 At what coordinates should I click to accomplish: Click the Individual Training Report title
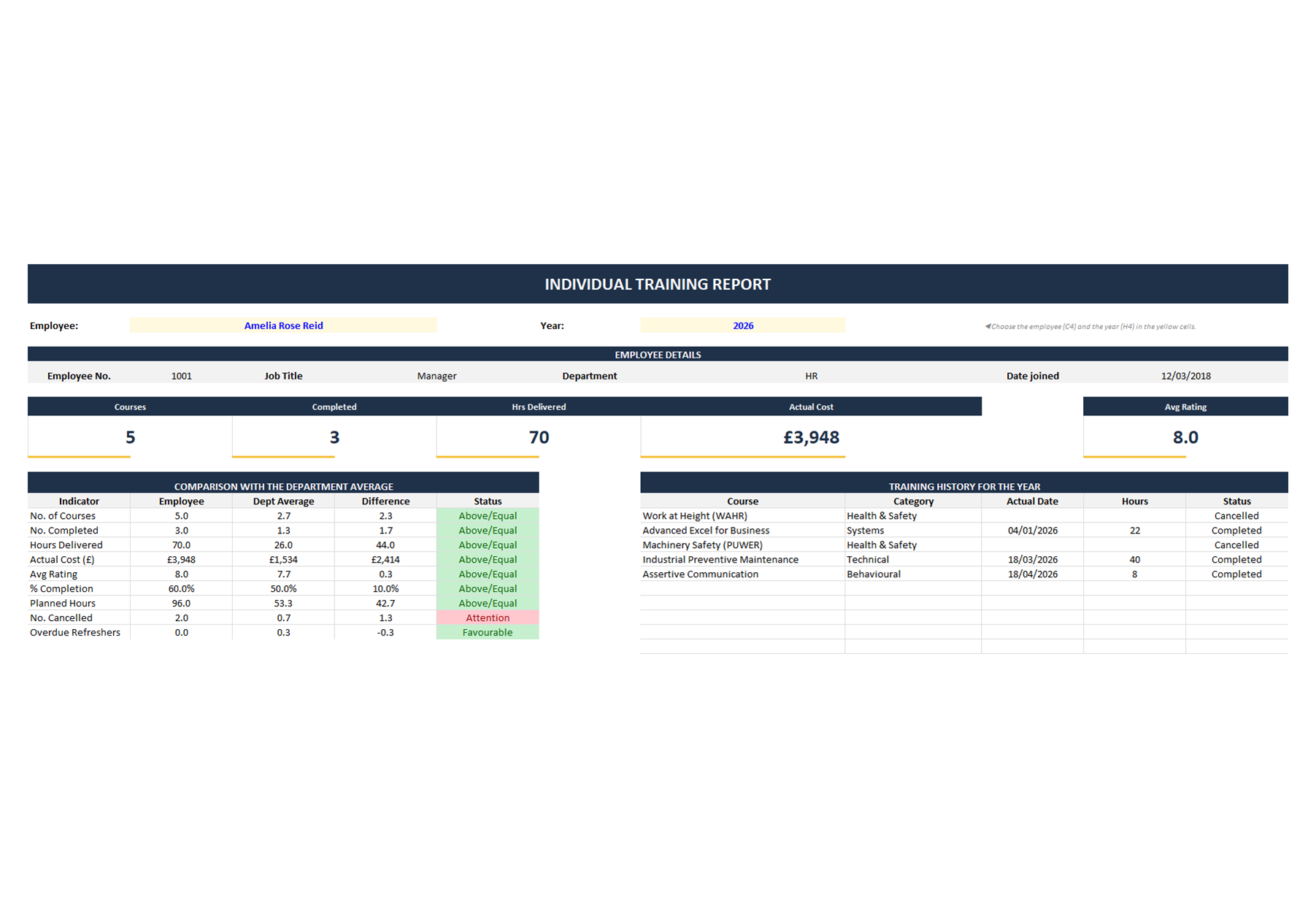coord(658,284)
